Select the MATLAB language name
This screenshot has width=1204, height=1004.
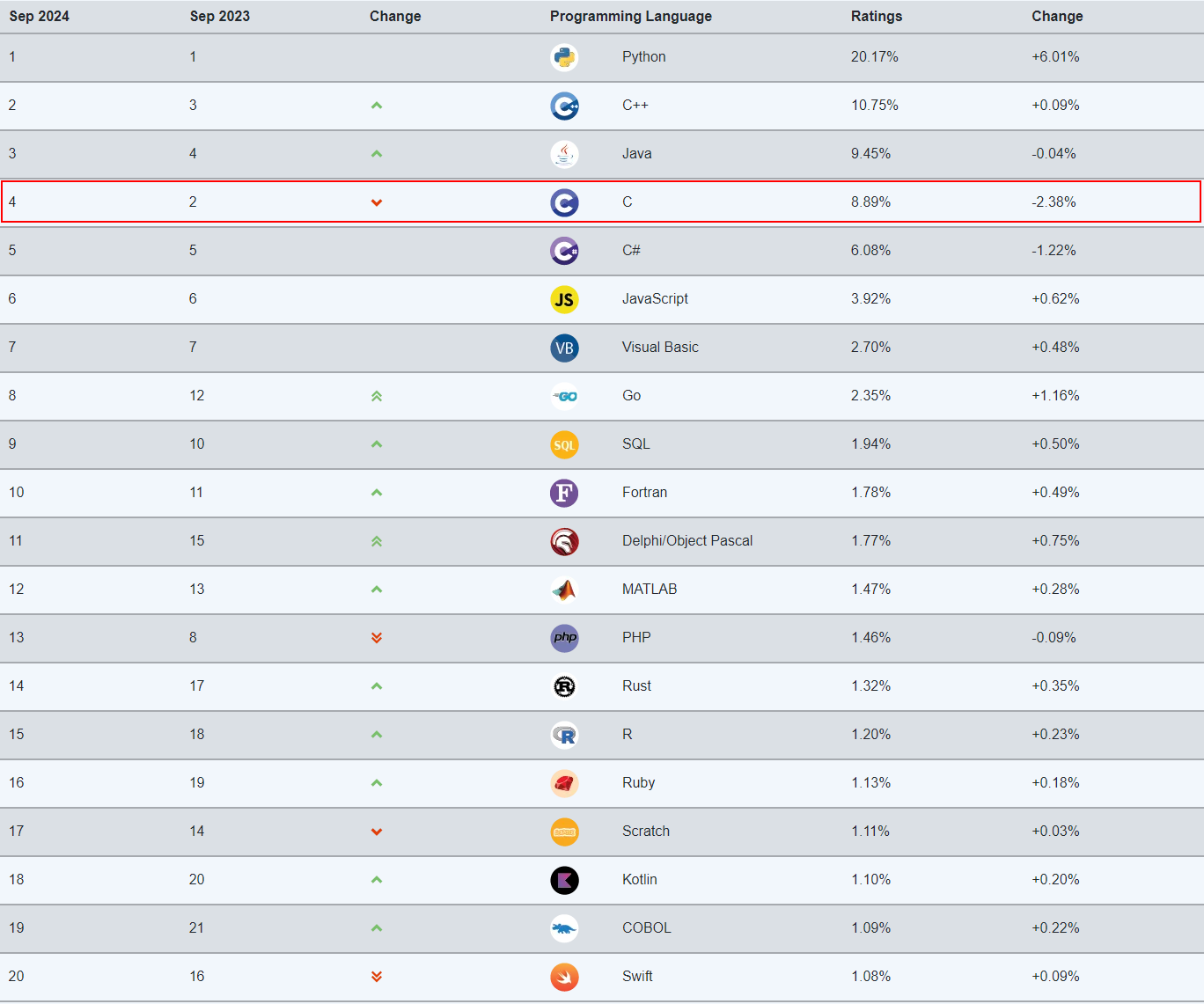650,589
